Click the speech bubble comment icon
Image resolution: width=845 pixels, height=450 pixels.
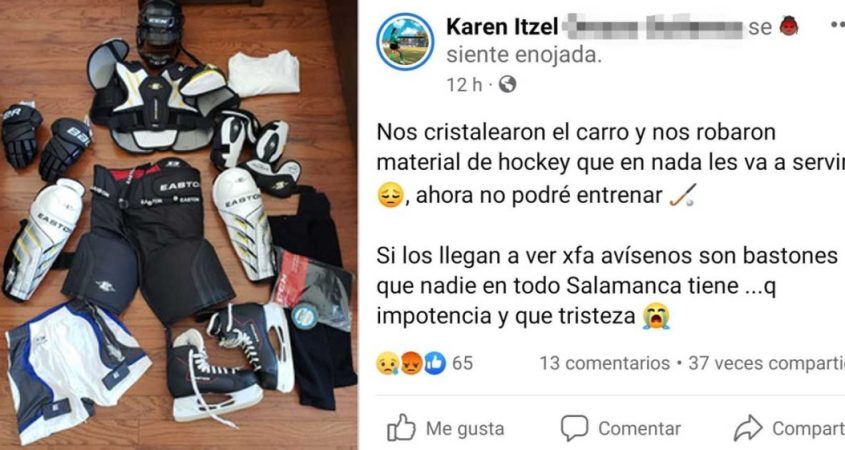pyautogui.click(x=574, y=428)
